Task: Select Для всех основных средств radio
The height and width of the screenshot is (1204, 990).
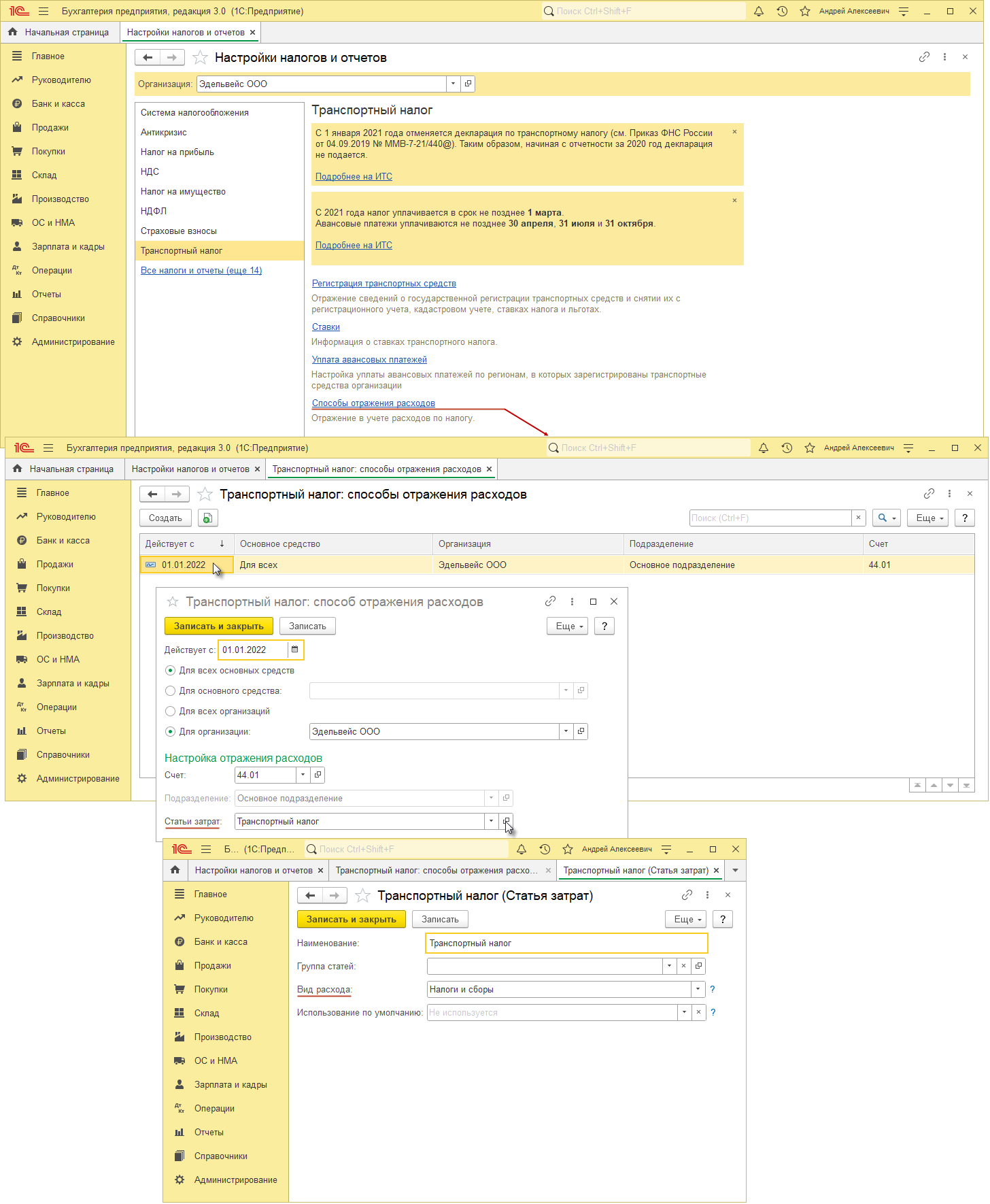Action: coord(171,670)
